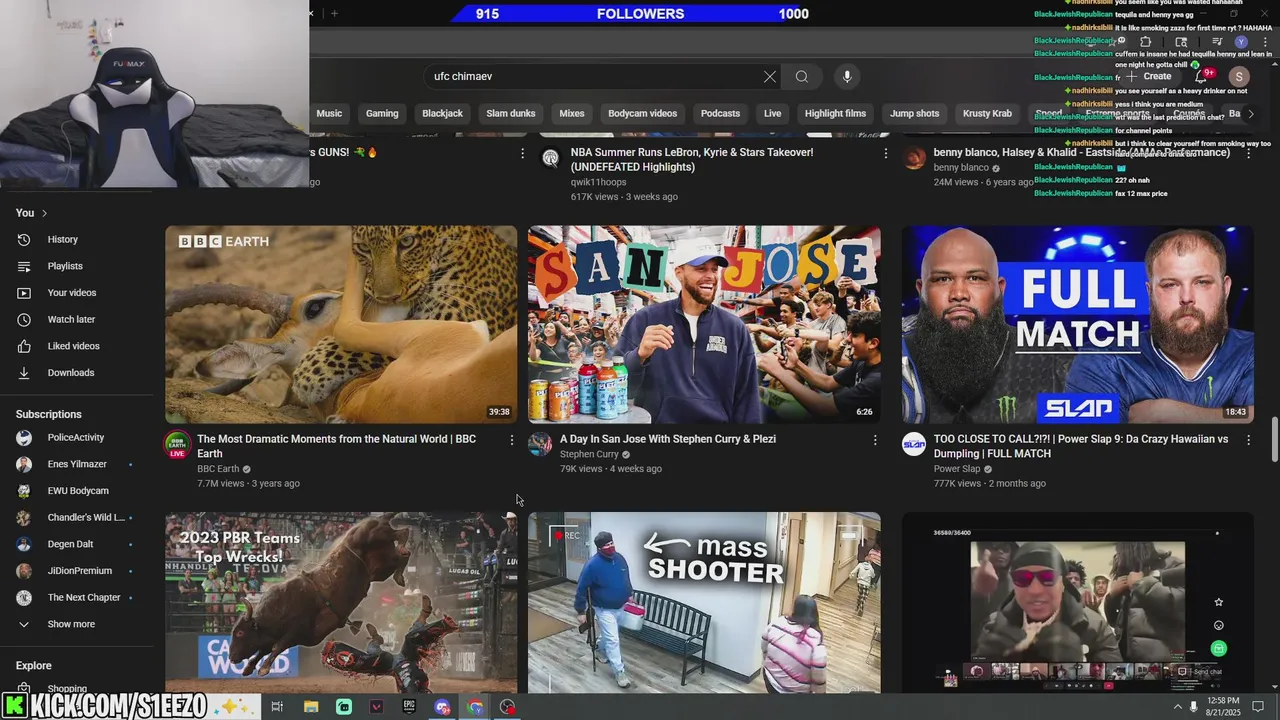This screenshot has height=720, width=1280.
Task: Open the Power Slap channel avatar
Action: tap(914, 444)
